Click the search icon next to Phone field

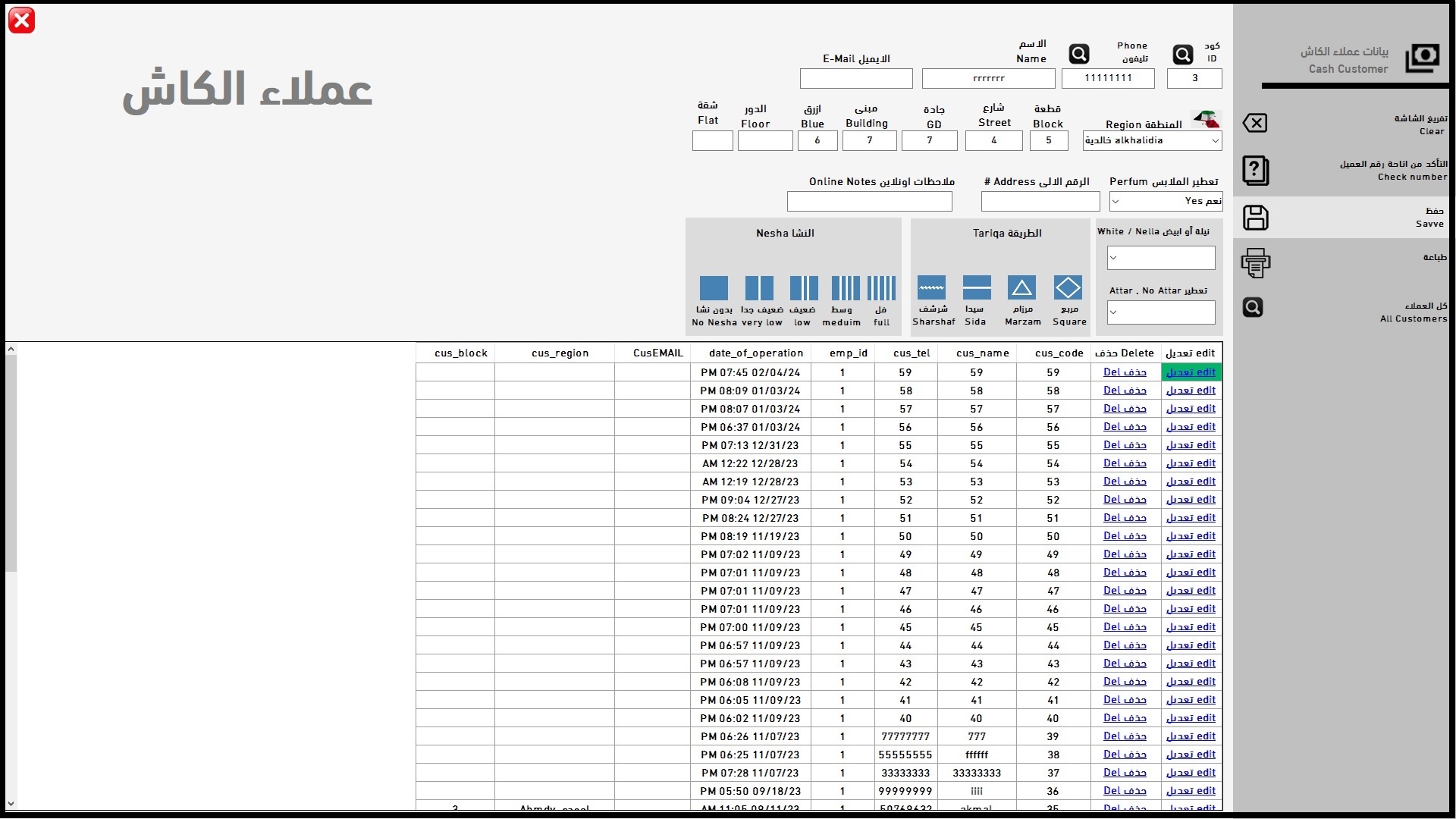pos(1078,54)
